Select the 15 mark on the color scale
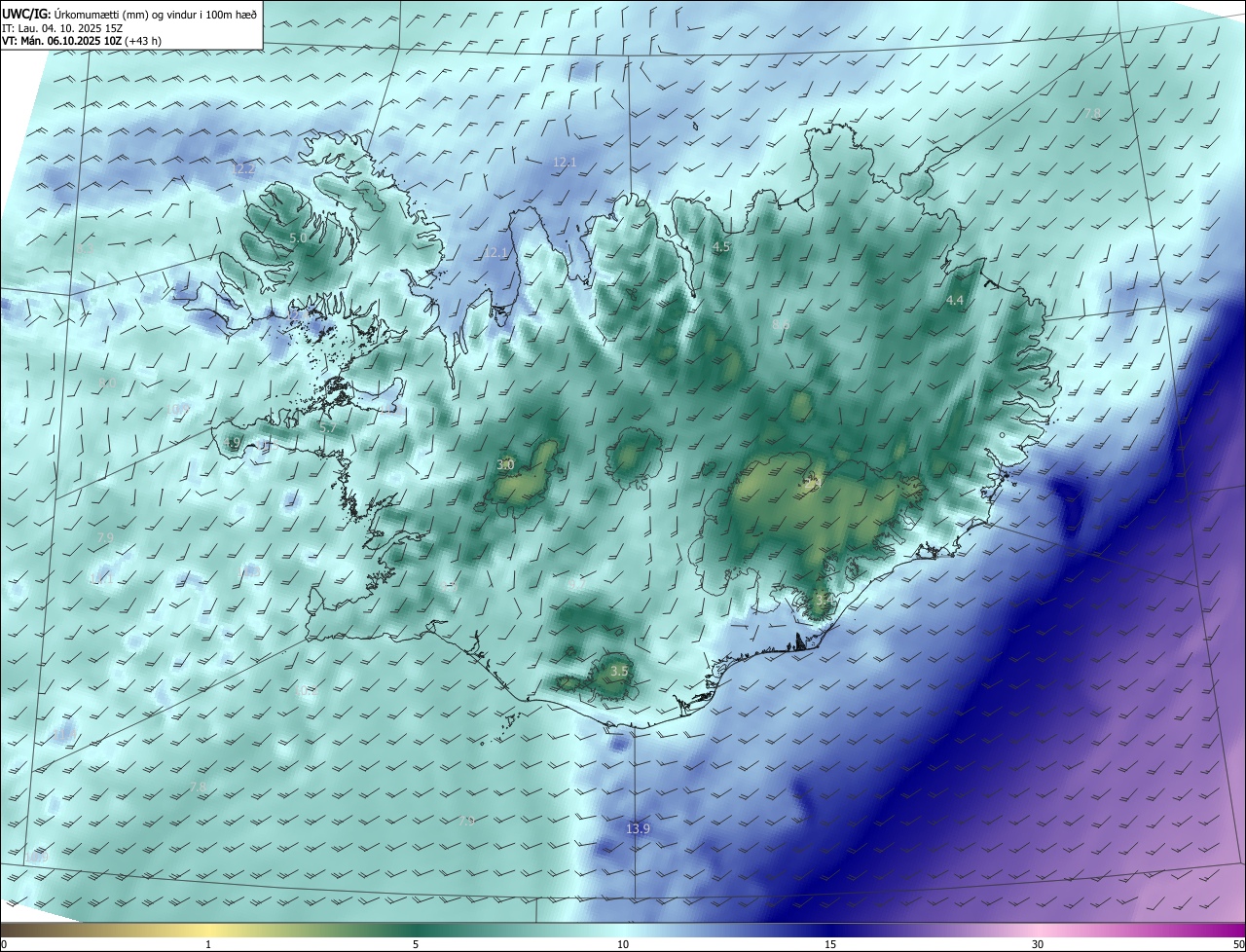This screenshot has height=952, width=1246. coord(830,944)
